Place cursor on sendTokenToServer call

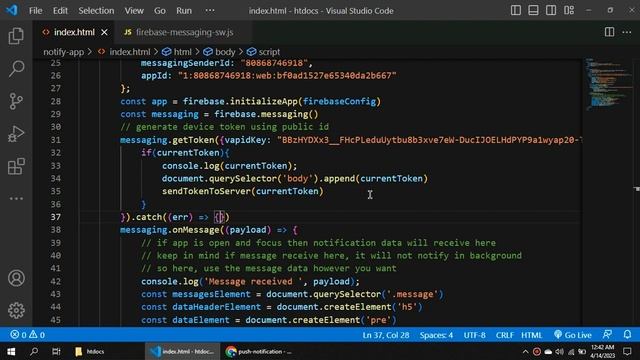click(242, 191)
